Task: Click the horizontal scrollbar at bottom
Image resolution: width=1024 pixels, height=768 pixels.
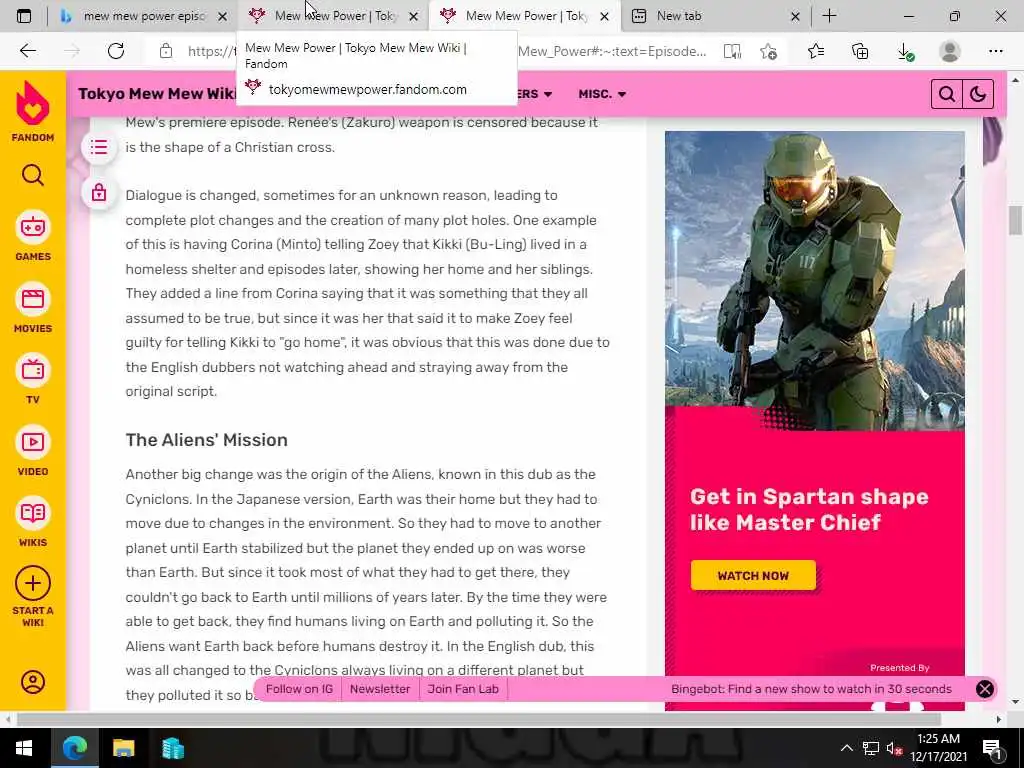Action: click(479, 719)
